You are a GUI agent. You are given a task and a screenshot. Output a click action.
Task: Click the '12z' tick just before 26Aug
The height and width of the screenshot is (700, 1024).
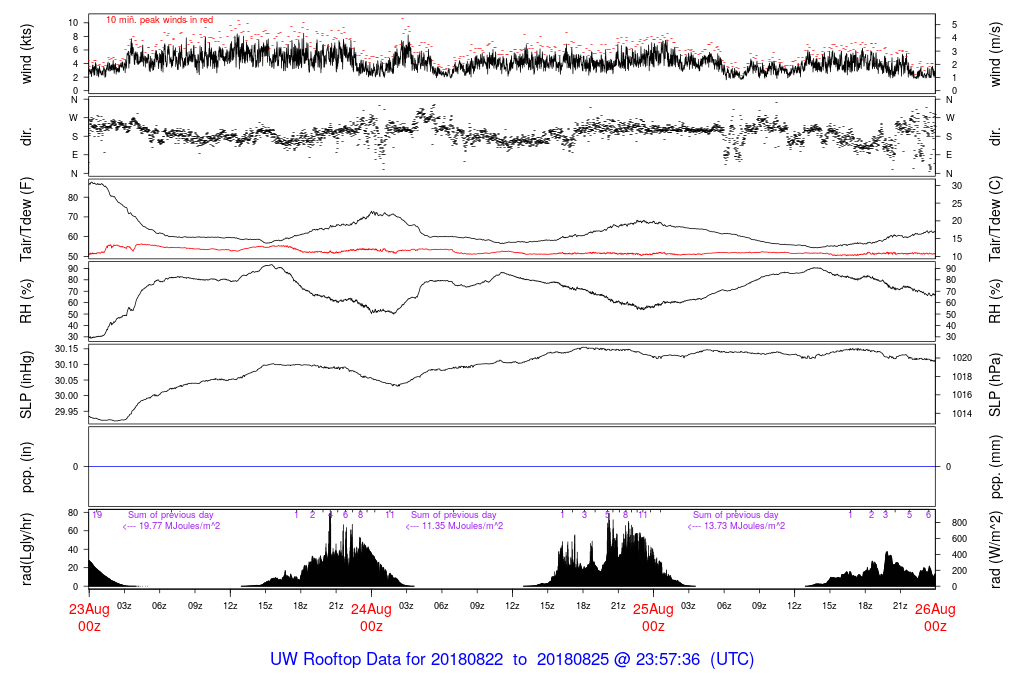794,606
